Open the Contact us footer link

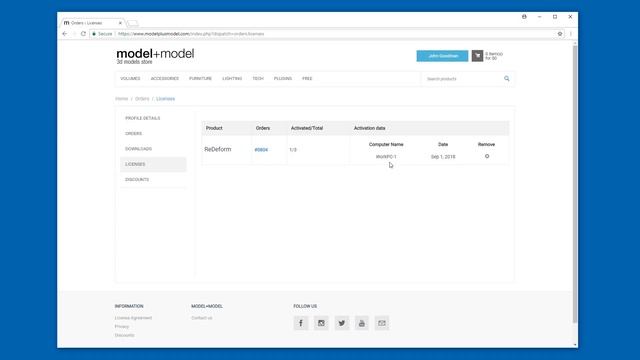202,318
